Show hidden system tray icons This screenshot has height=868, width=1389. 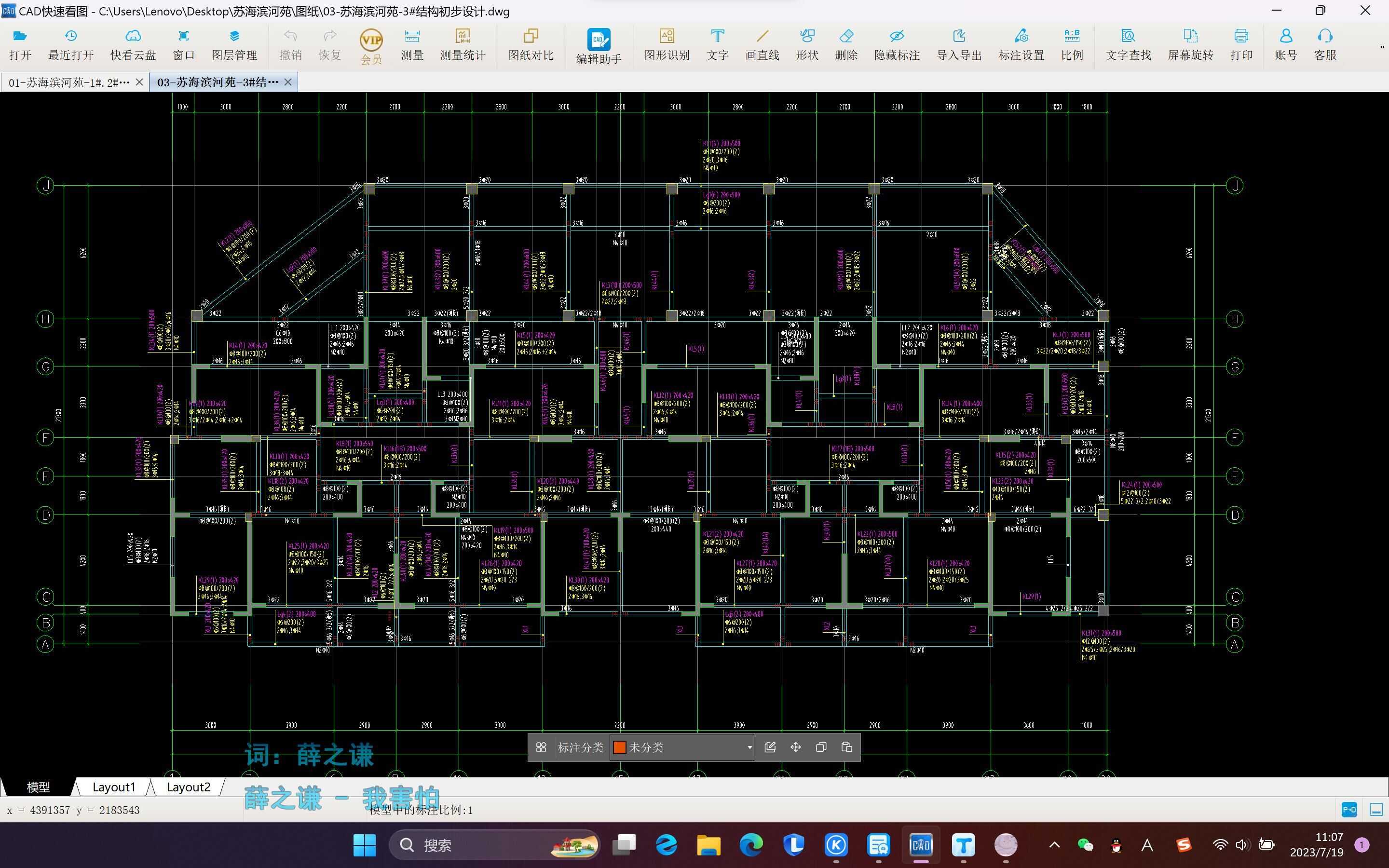pyautogui.click(x=1054, y=845)
